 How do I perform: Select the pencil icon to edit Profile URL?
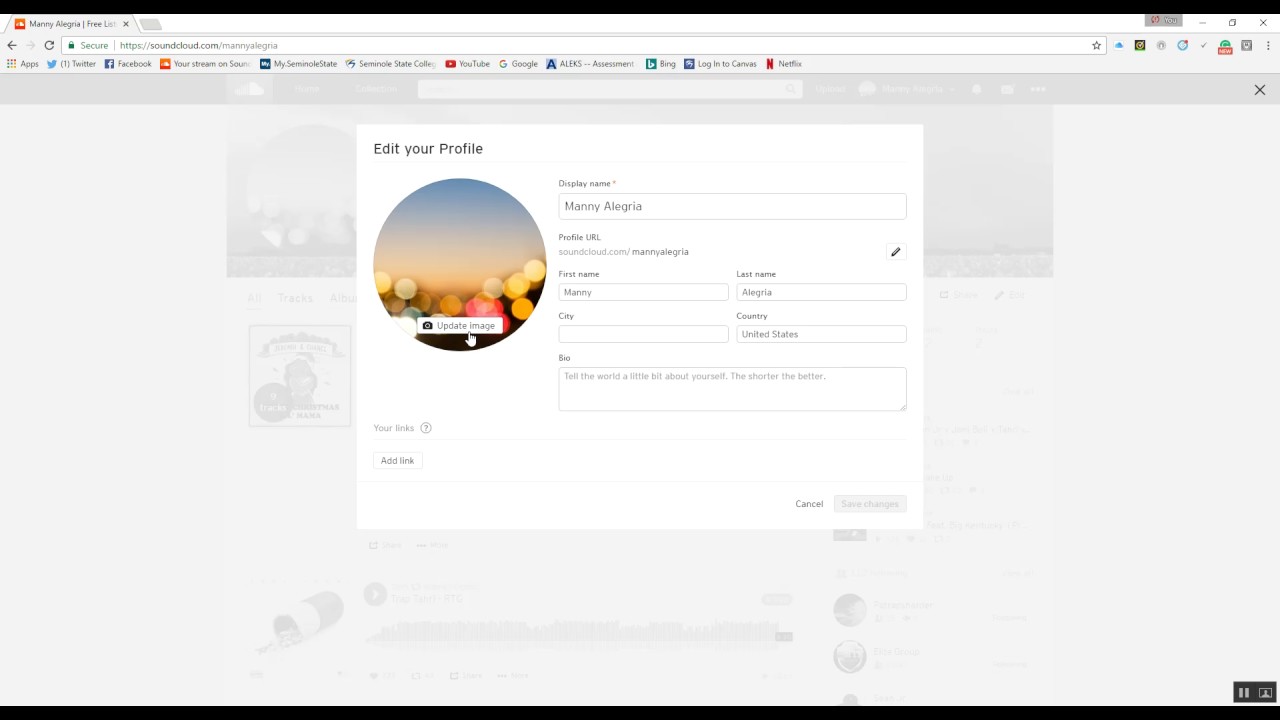[x=895, y=251]
